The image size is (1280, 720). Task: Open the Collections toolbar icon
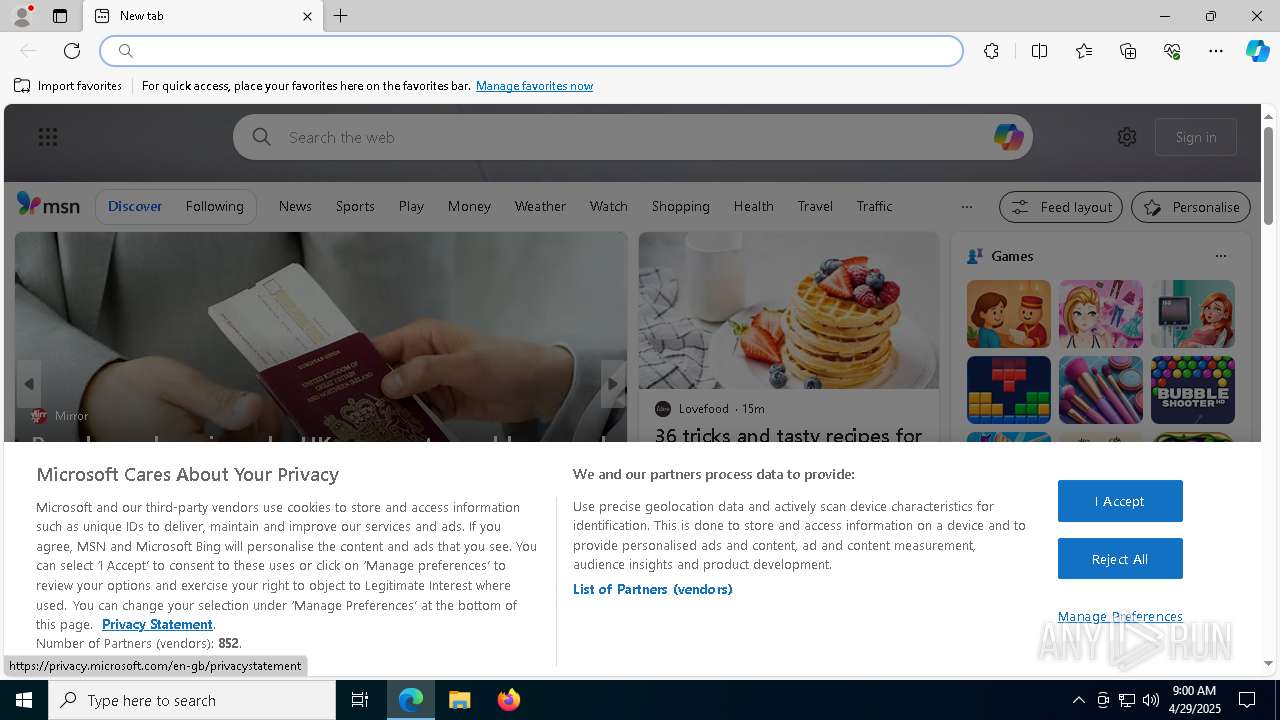1128,51
